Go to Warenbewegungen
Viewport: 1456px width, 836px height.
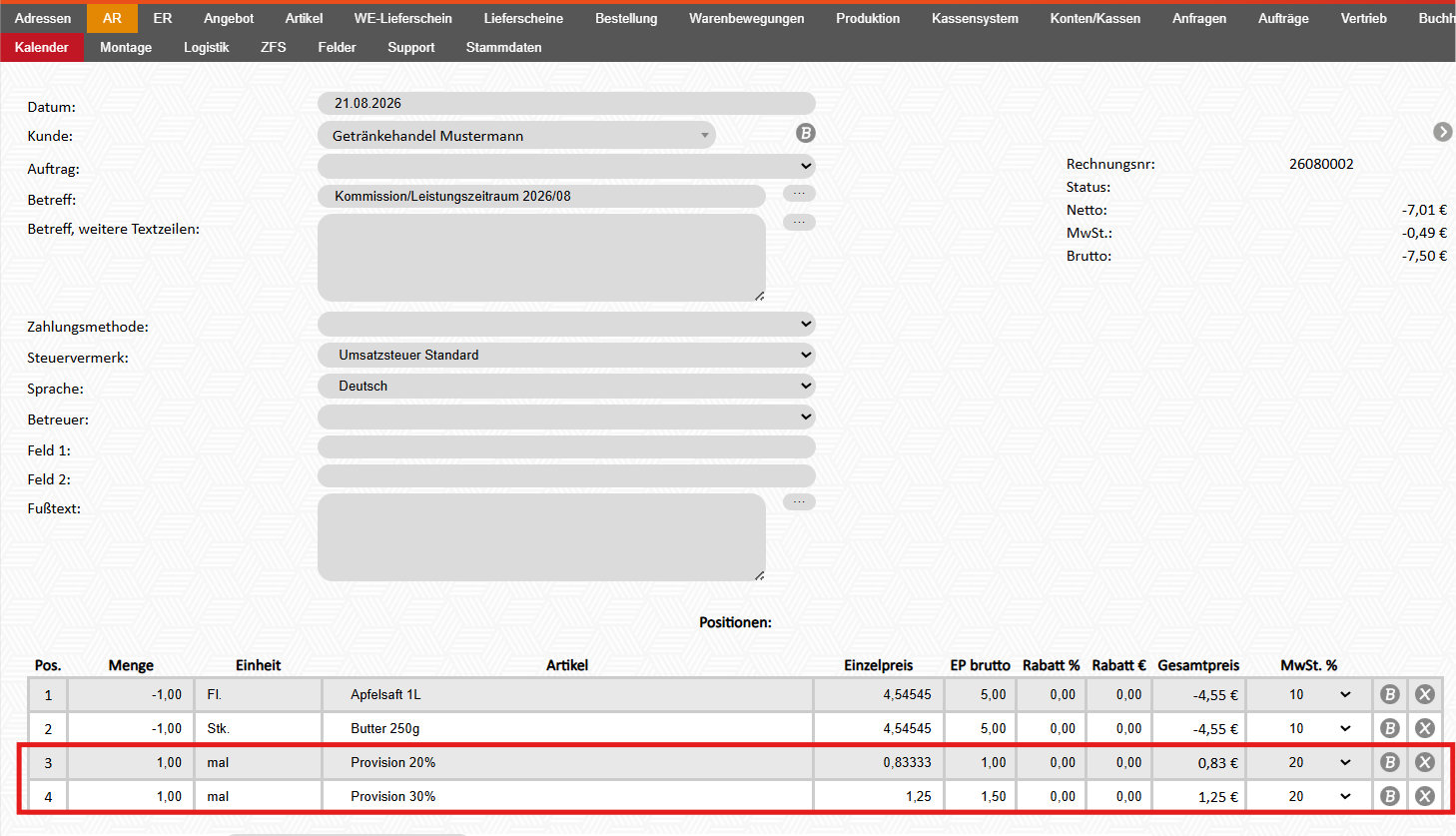coord(747,18)
